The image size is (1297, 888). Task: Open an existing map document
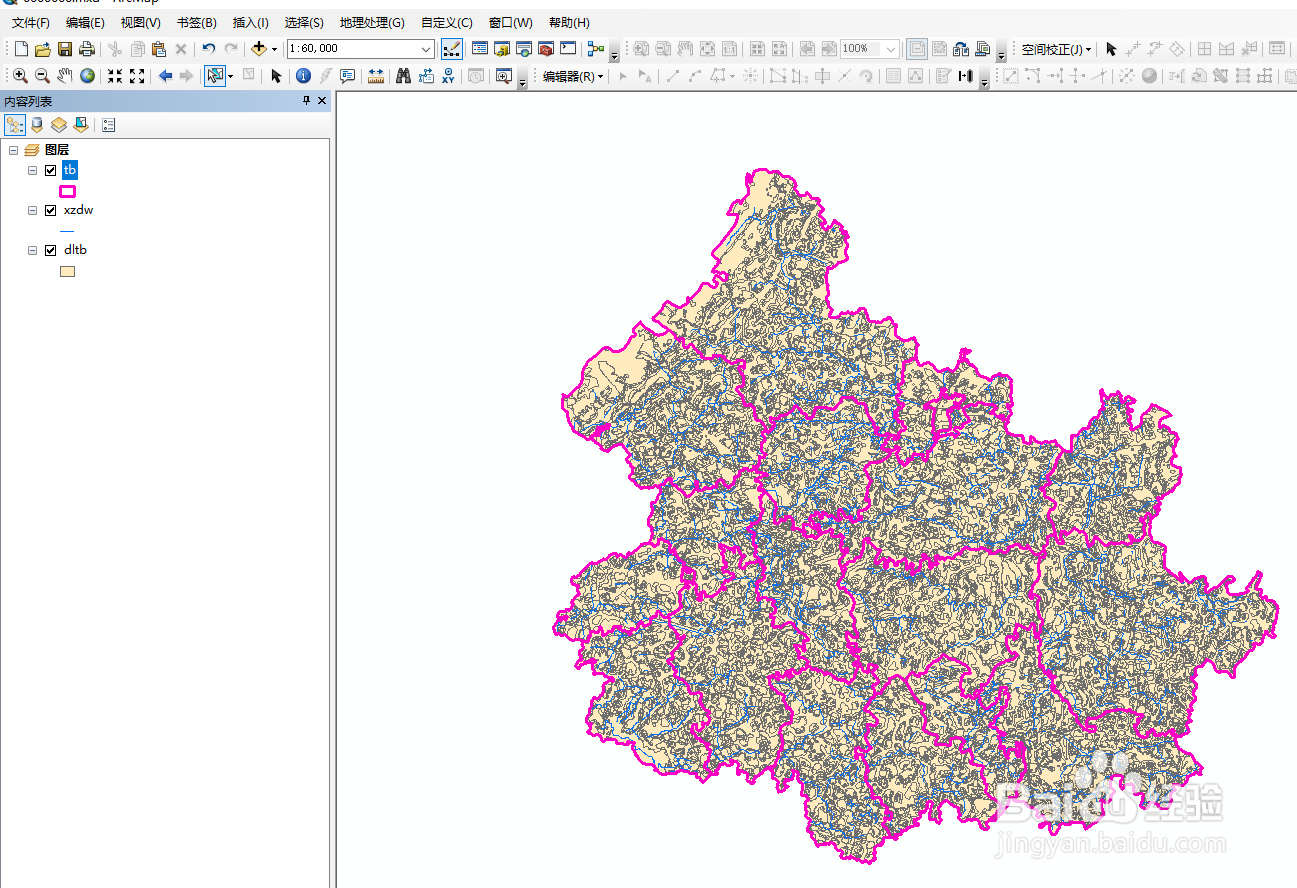[x=42, y=49]
